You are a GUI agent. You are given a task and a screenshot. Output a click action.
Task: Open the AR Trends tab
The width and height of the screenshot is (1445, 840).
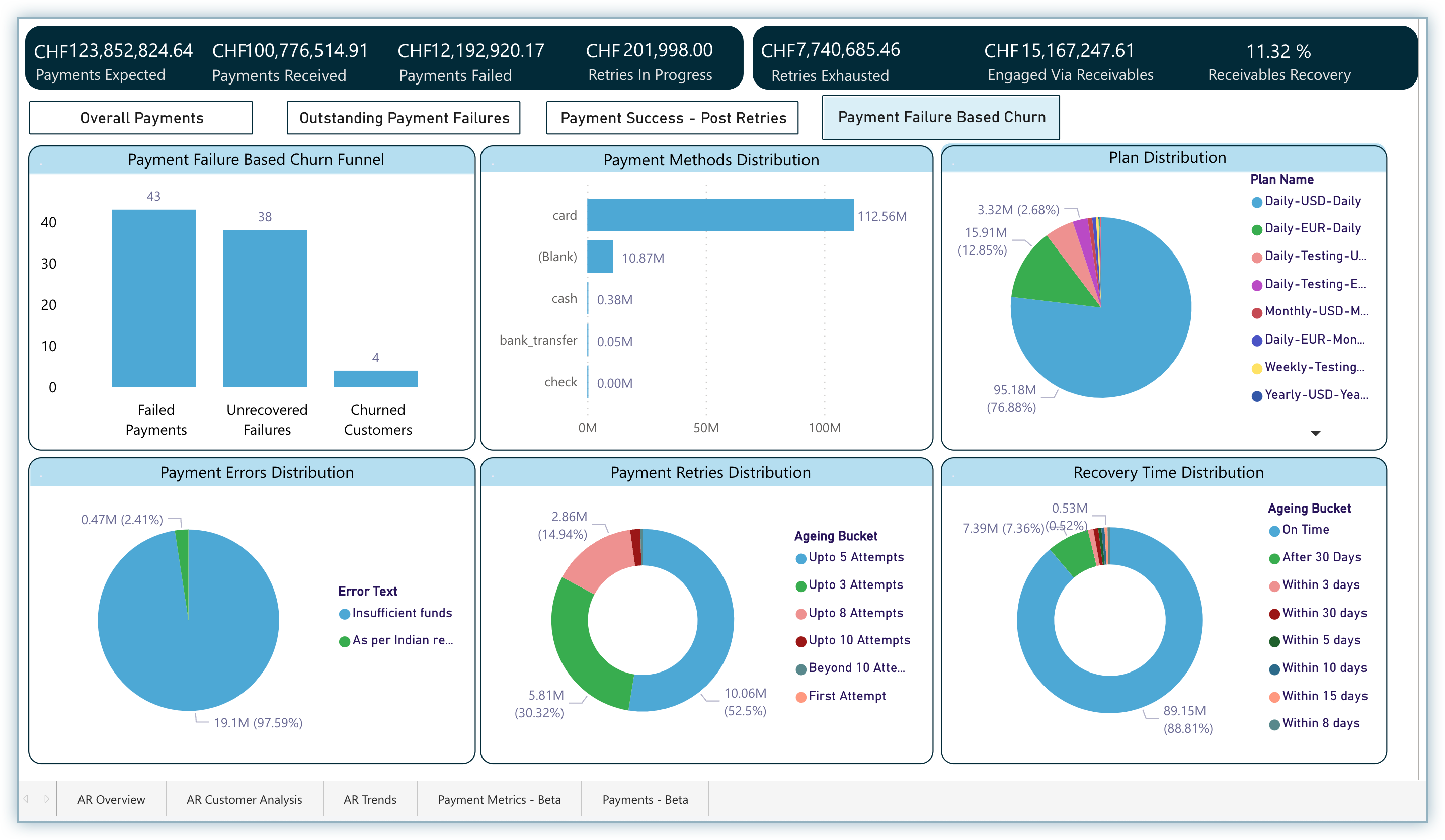(x=370, y=799)
